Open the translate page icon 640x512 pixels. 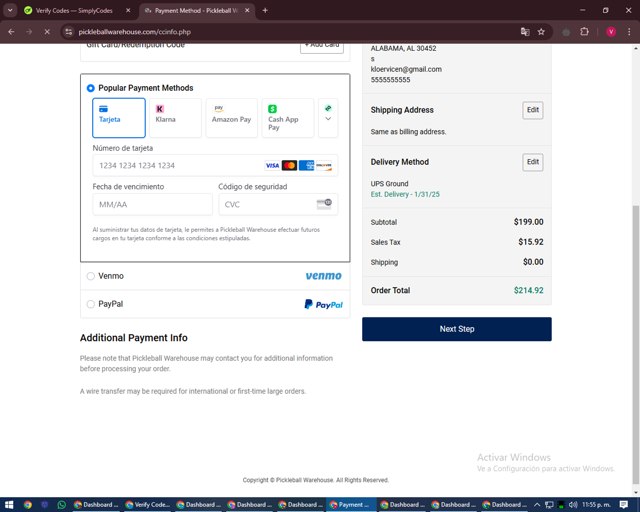525,31
